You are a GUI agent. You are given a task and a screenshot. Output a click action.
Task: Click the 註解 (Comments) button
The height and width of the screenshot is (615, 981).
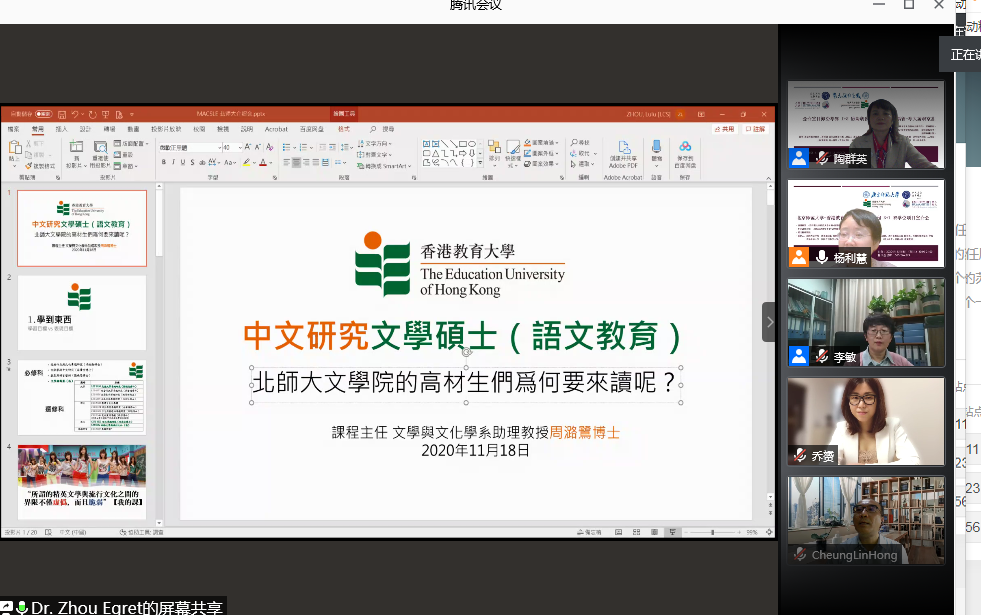coord(755,128)
